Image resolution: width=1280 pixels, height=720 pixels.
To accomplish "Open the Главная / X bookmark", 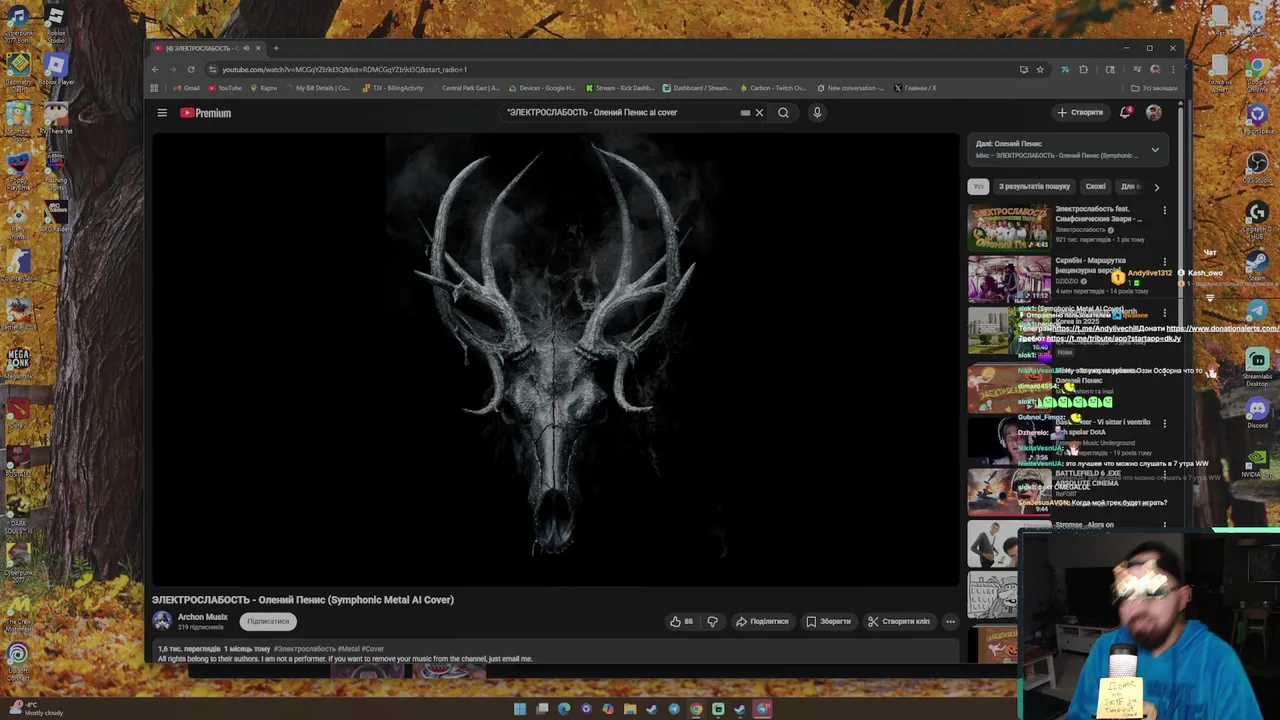I will (915, 88).
